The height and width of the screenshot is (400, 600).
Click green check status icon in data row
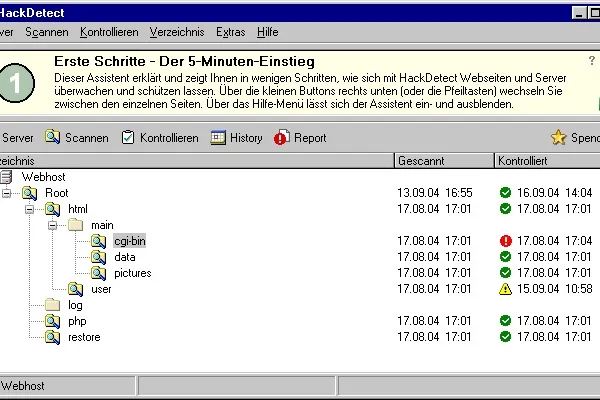pos(505,256)
